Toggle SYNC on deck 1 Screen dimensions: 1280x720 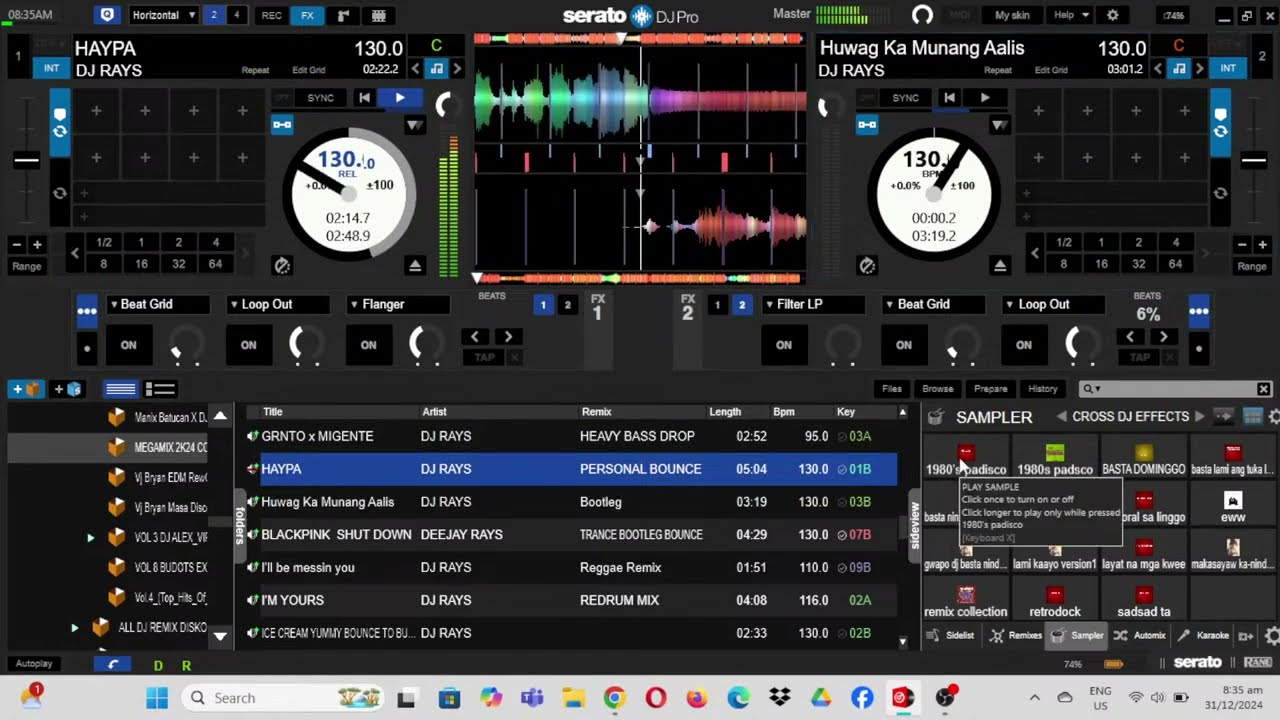click(320, 97)
